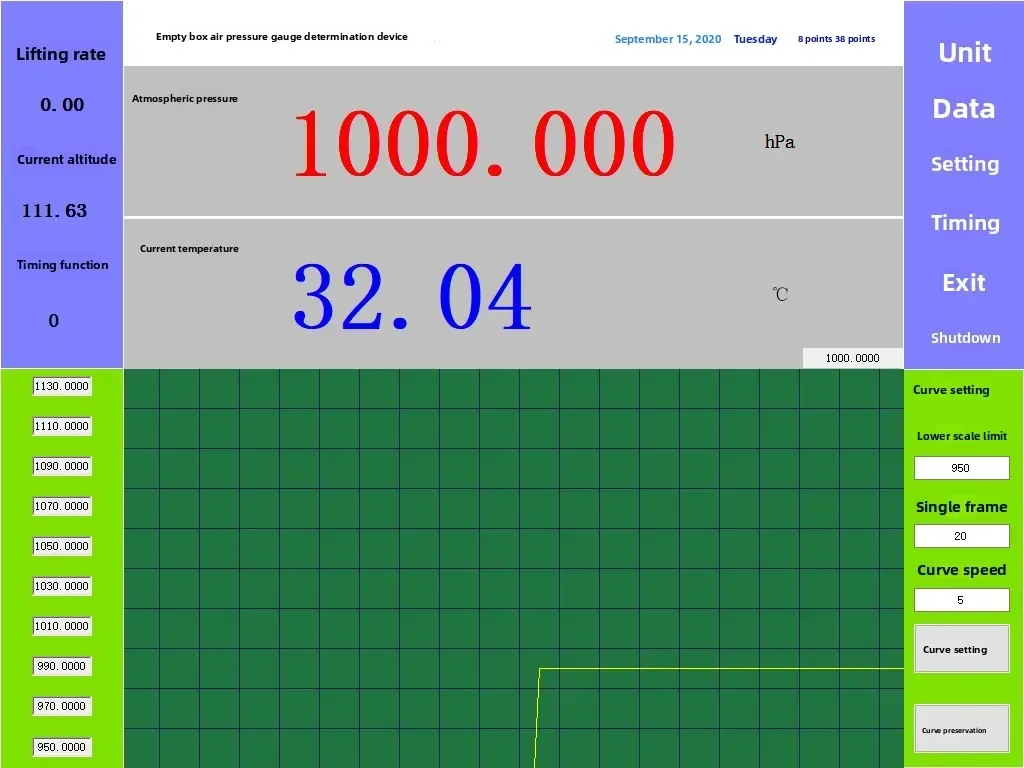
Task: Click the 1070.0000 scale value box
Action: pyautogui.click(x=62, y=505)
